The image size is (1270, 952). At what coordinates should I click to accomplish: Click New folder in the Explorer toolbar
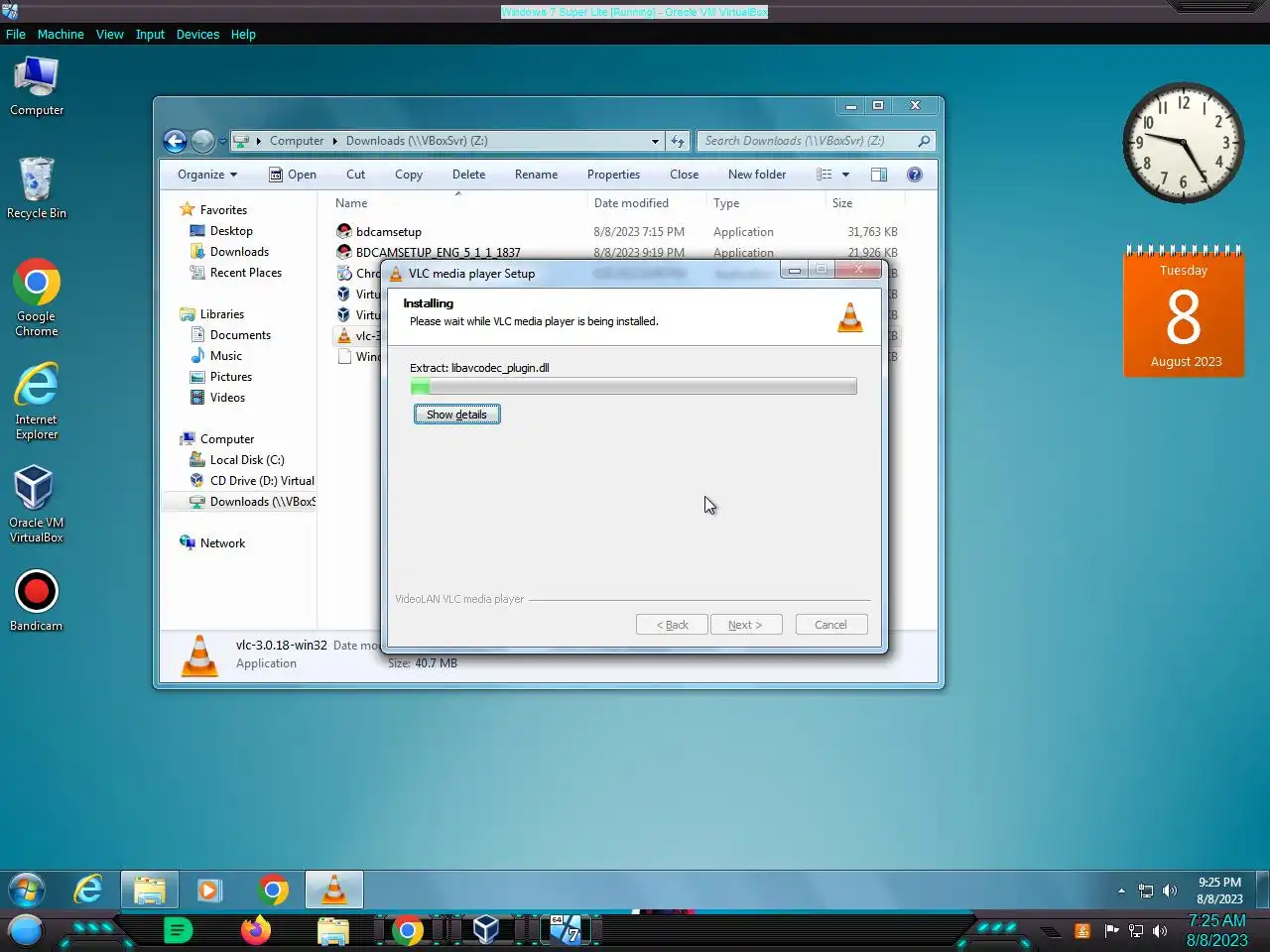[x=757, y=175]
